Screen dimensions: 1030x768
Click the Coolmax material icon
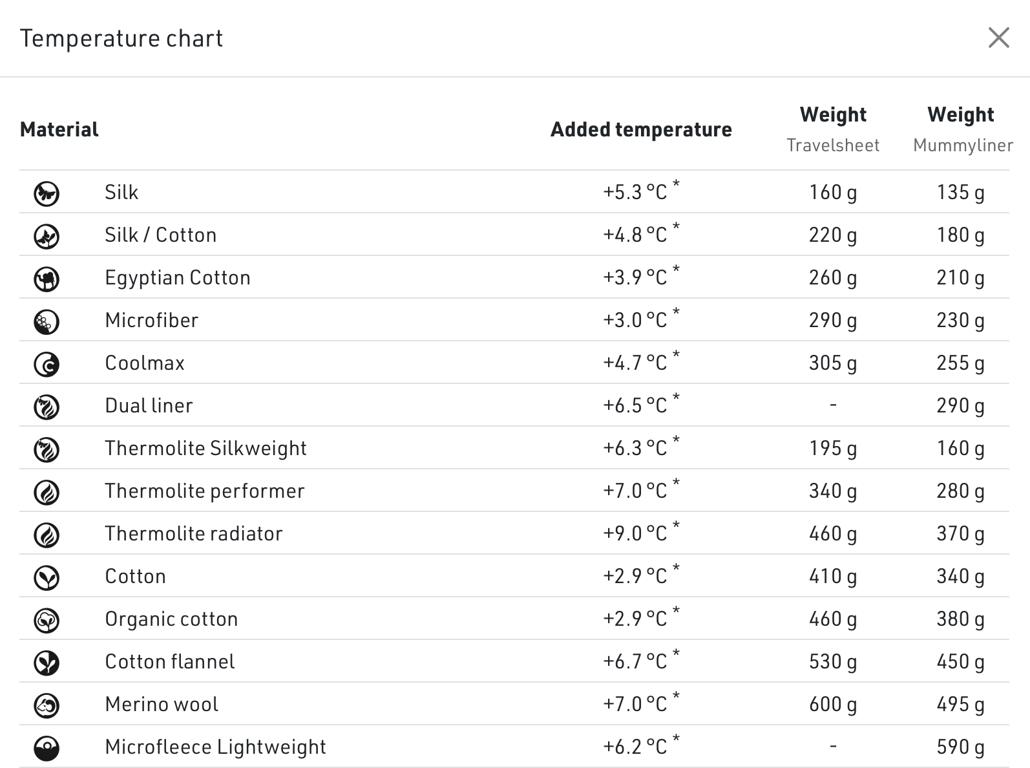47,364
